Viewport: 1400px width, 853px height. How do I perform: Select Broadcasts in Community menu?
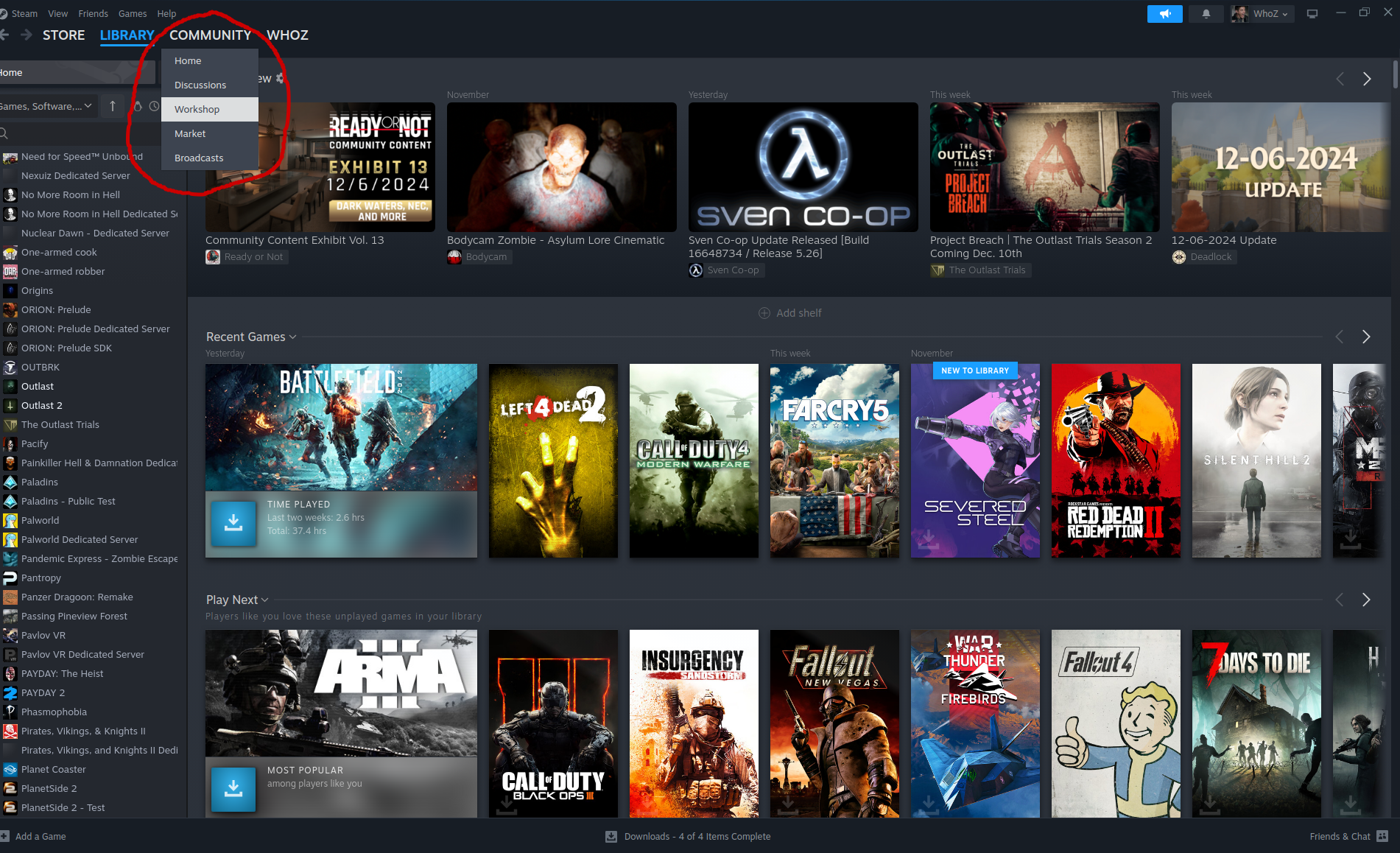210,158
